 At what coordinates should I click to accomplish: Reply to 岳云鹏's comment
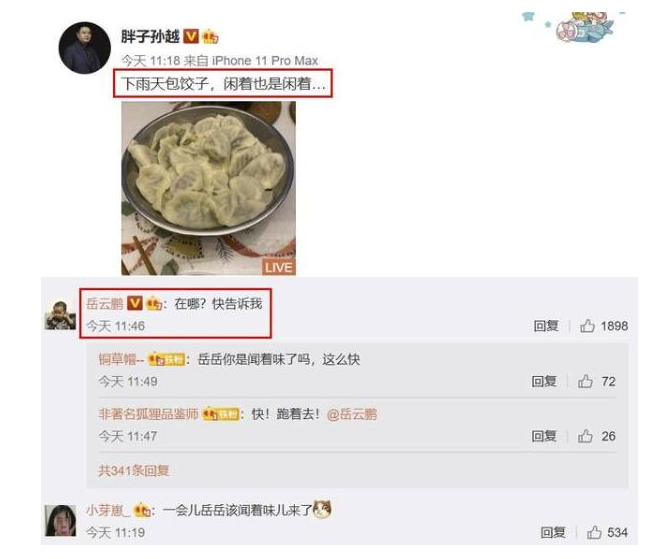pos(546,326)
